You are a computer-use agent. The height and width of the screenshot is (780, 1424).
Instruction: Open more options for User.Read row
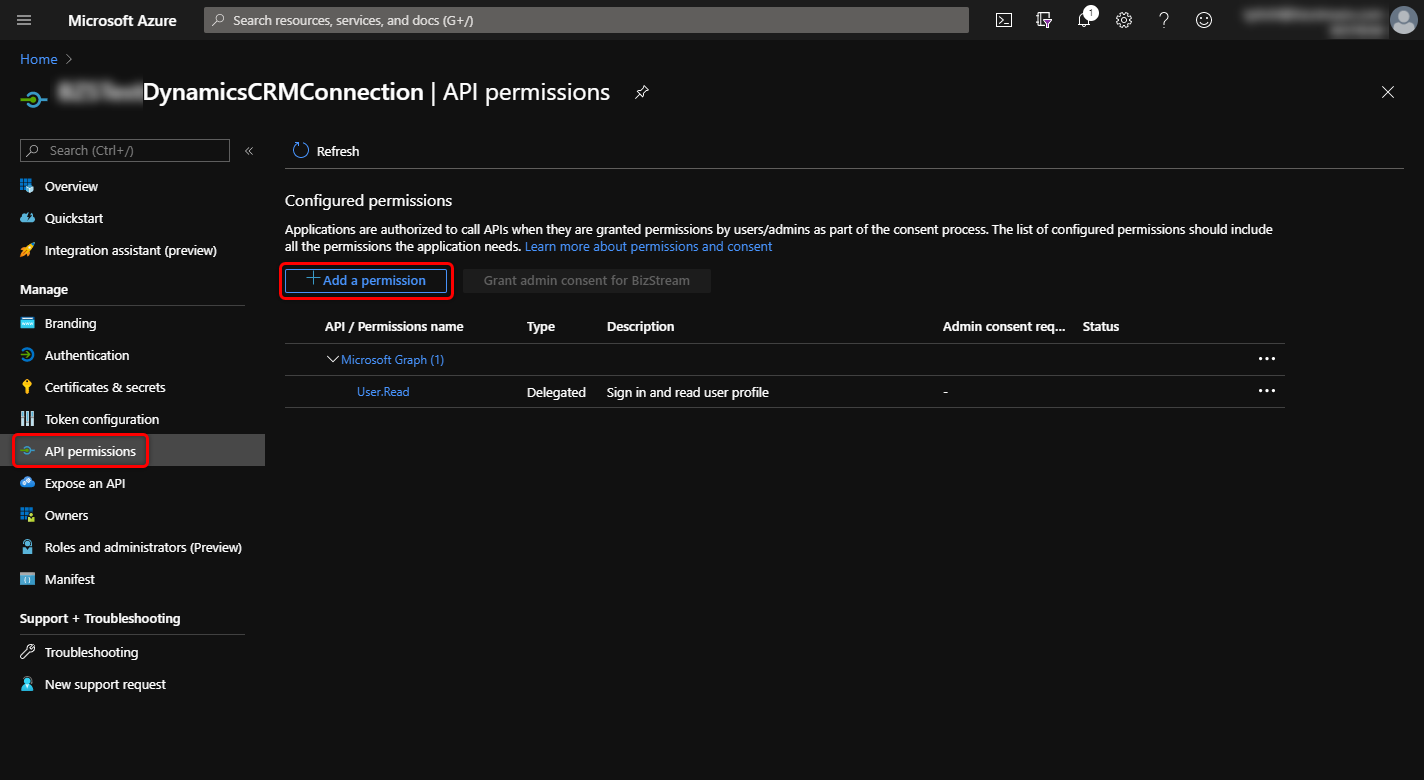pyautogui.click(x=1267, y=392)
